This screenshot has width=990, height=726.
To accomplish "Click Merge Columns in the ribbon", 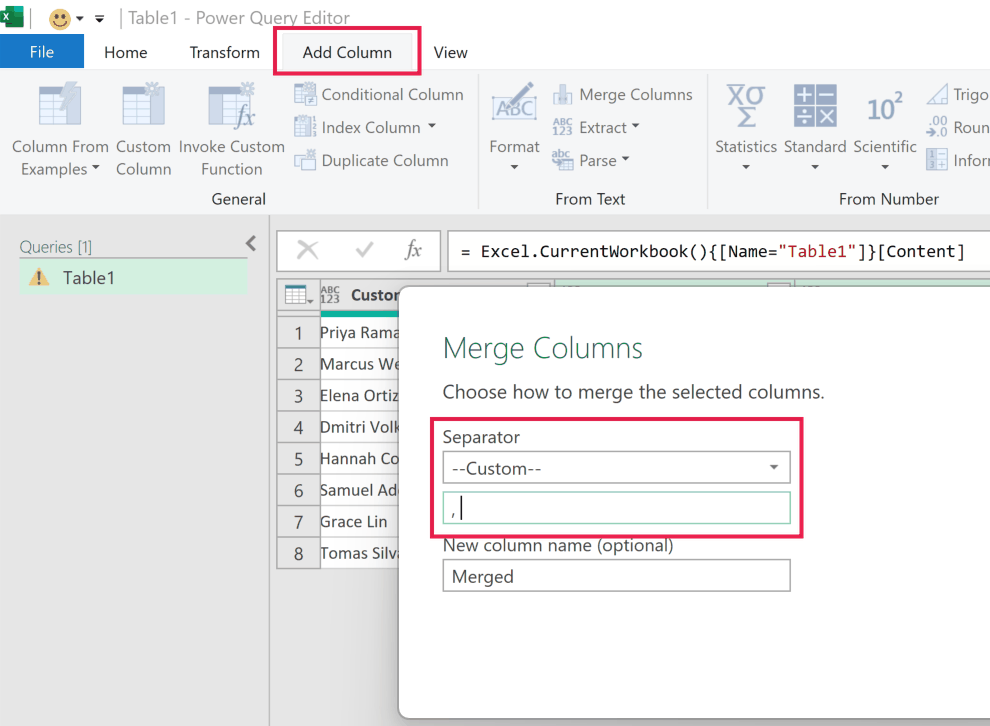I will tap(623, 95).
